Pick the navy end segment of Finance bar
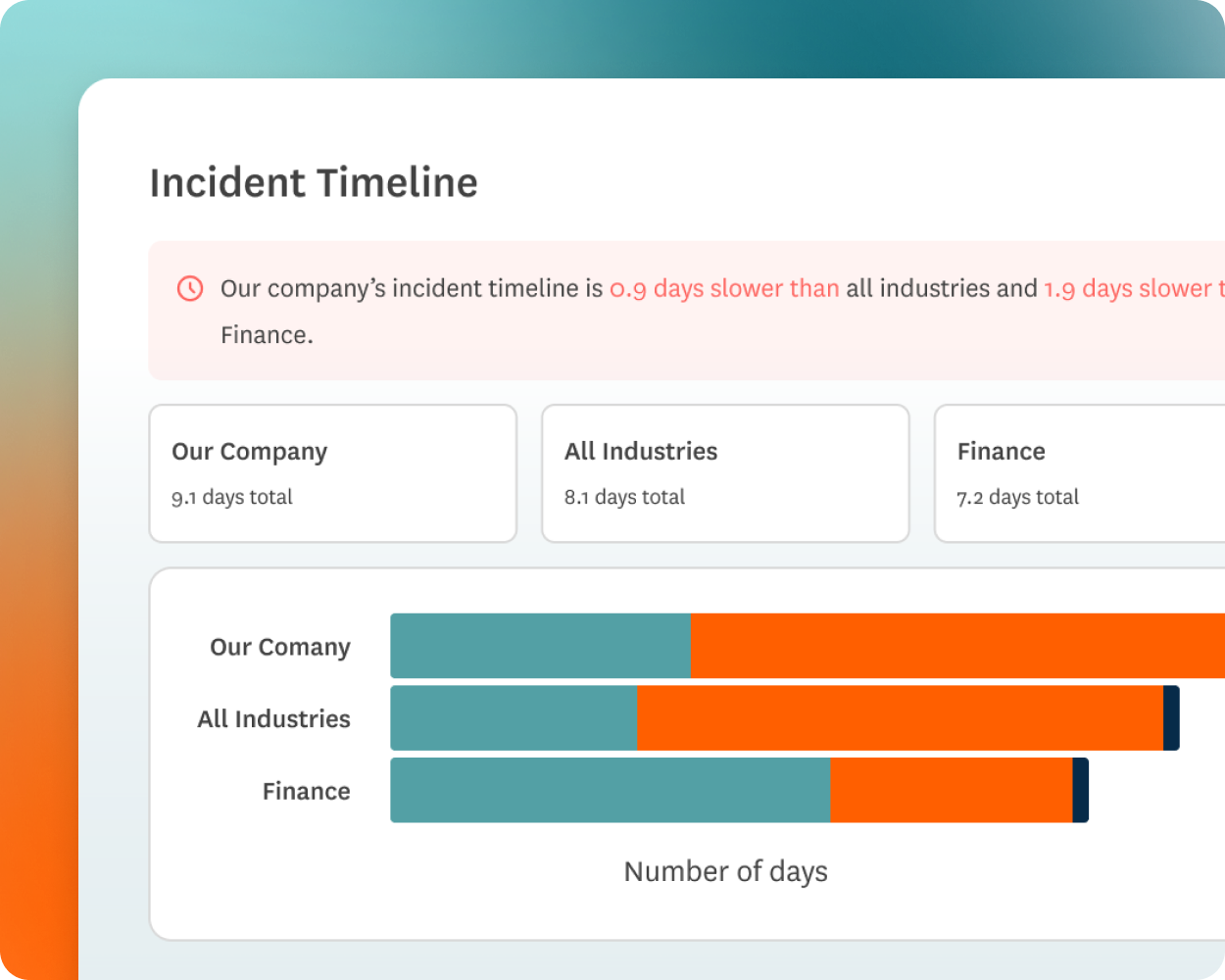This screenshot has width=1225, height=980. pos(1081,790)
